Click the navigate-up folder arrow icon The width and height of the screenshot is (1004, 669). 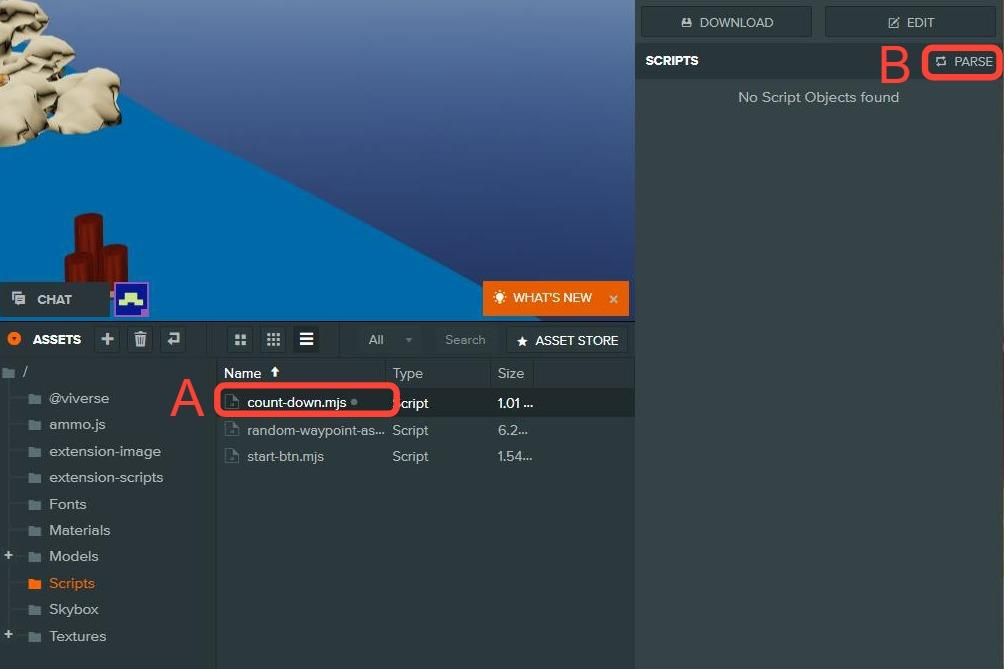click(174, 340)
